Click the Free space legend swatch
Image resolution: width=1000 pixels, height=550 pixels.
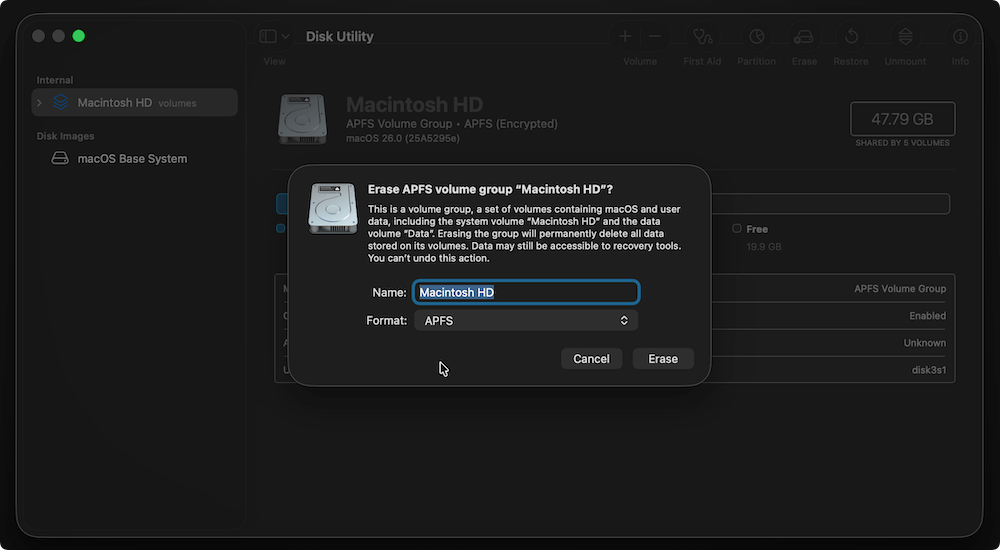click(x=737, y=228)
